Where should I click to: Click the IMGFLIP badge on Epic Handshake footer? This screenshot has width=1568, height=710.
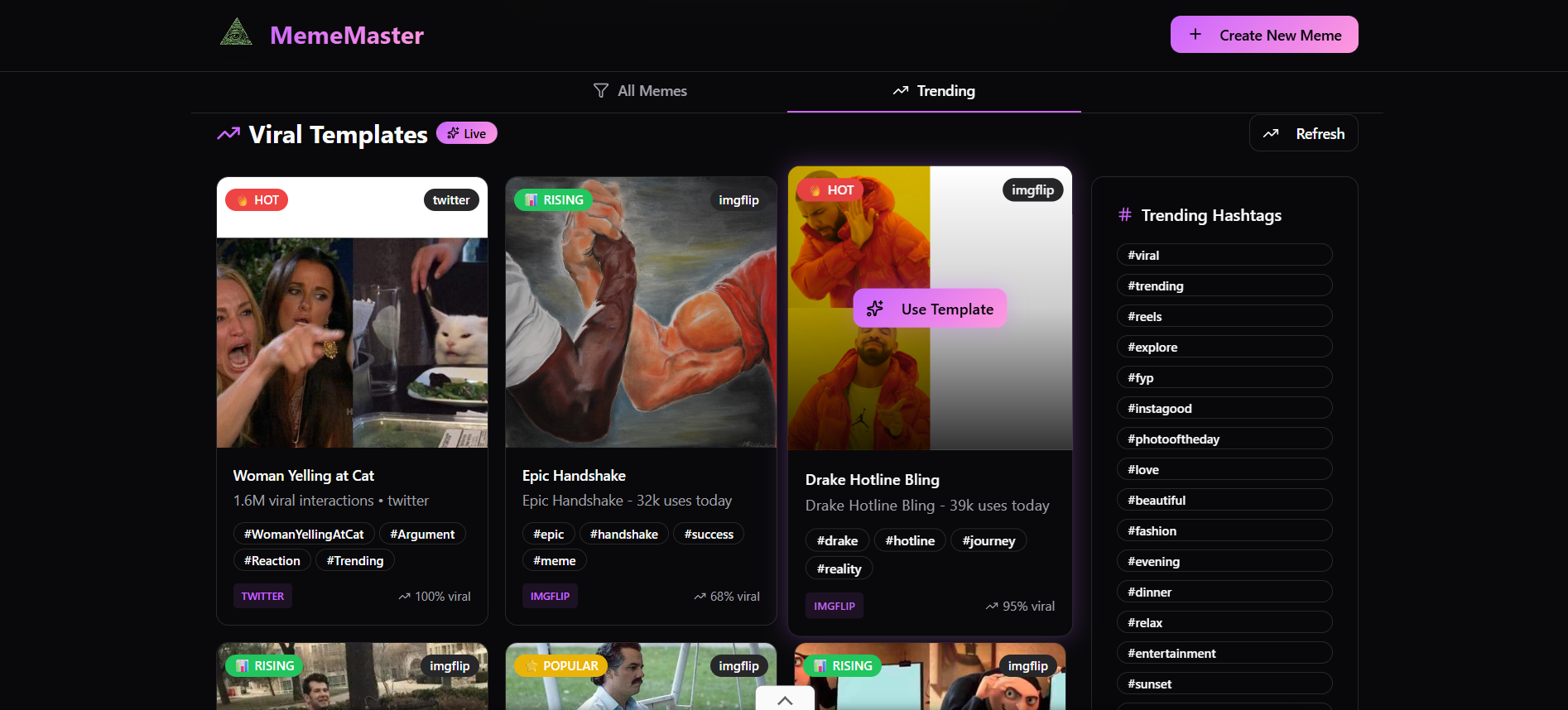click(x=551, y=597)
